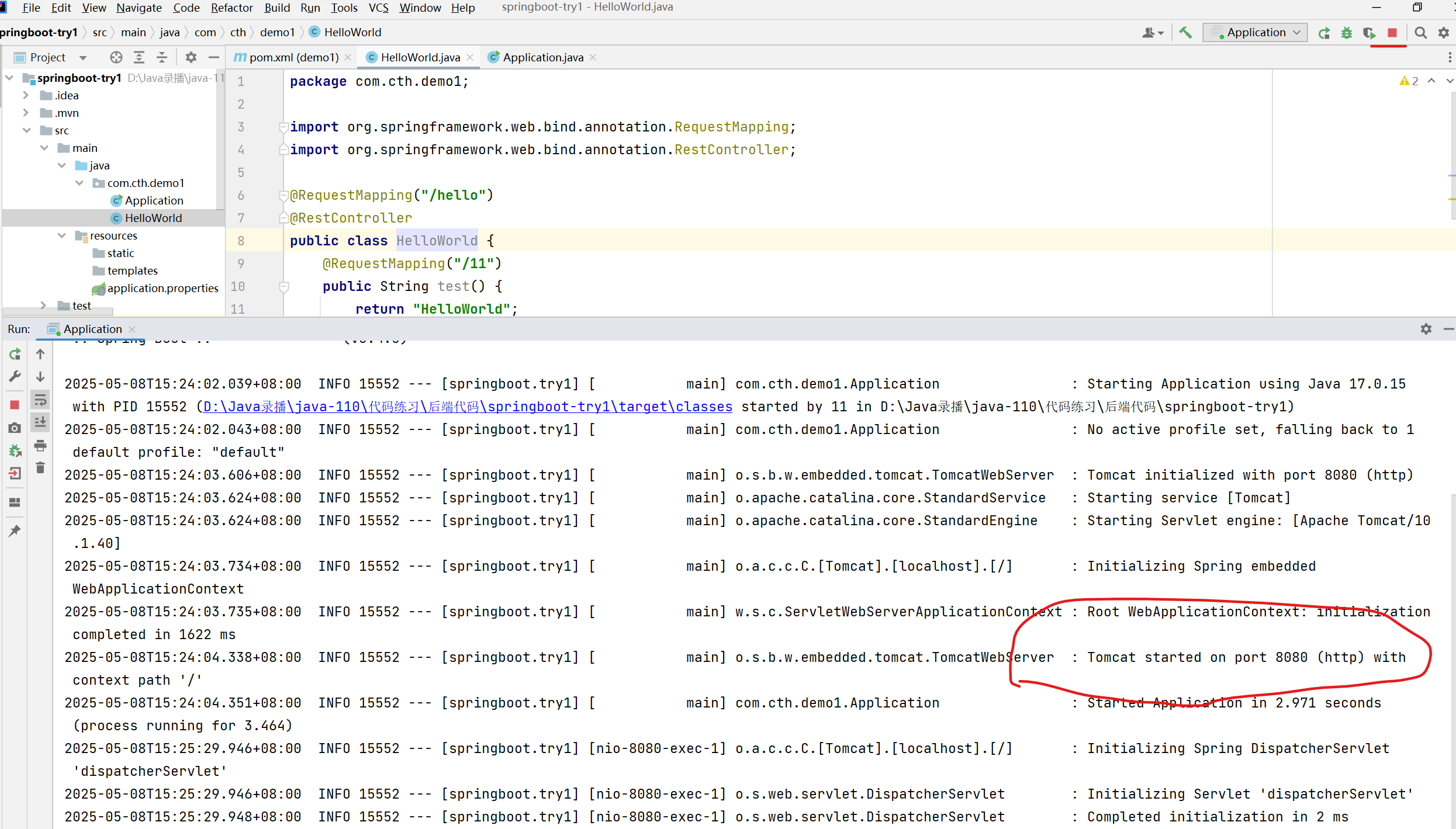The width and height of the screenshot is (1456, 829).
Task: Click the Dump Threads camera icon
Action: tap(15, 428)
